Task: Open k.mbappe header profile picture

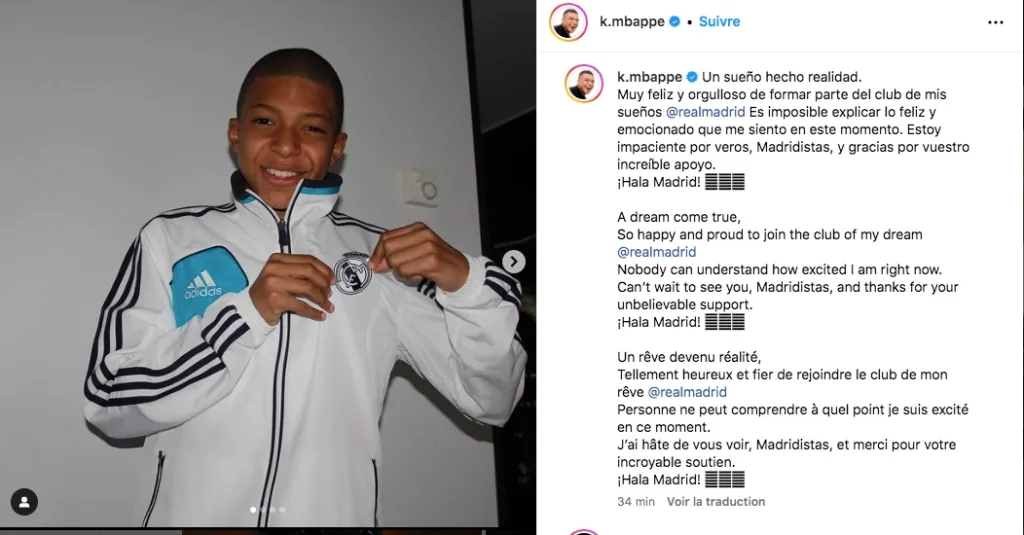Action: tap(568, 22)
